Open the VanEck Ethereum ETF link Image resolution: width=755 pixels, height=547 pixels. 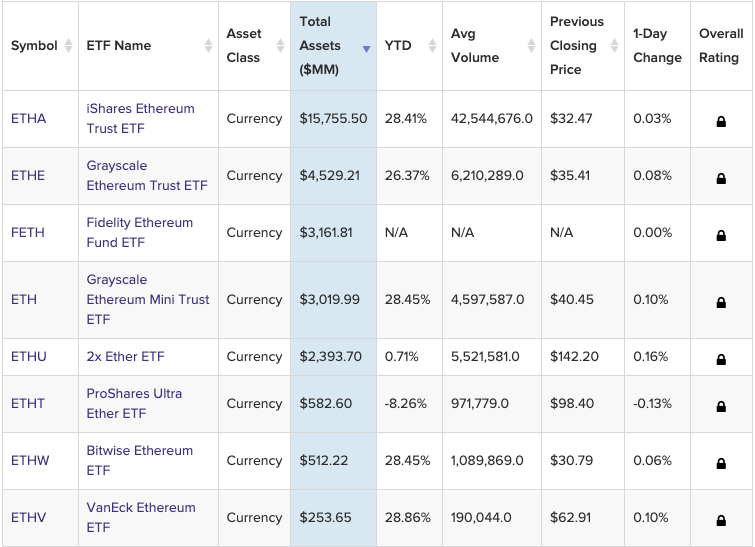pos(140,517)
